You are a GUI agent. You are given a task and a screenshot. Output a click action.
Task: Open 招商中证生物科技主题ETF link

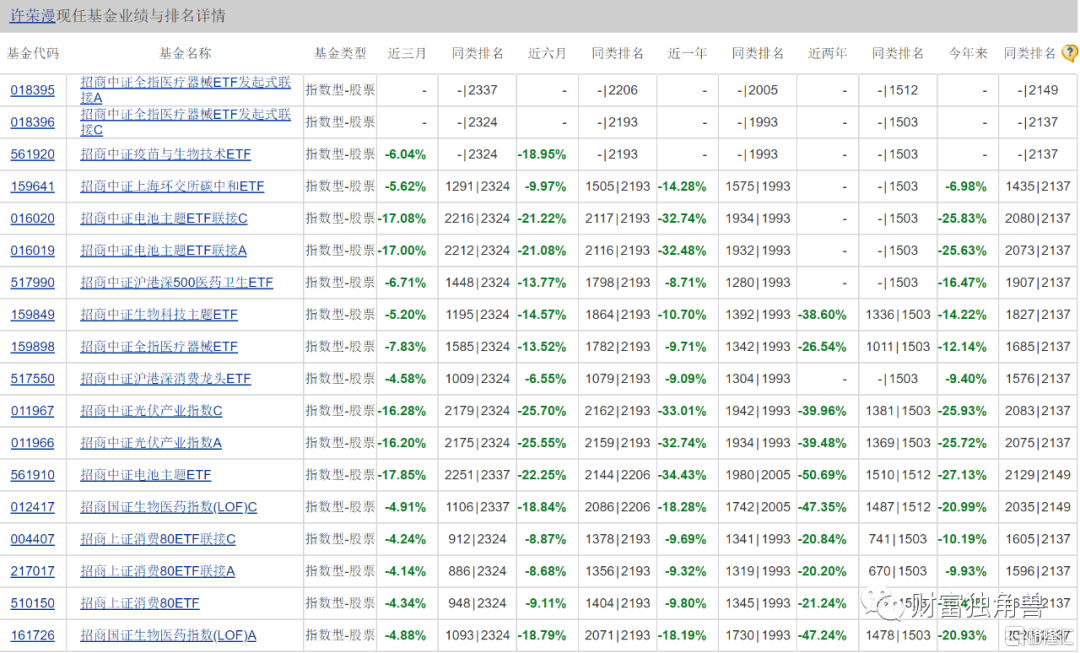(x=159, y=315)
